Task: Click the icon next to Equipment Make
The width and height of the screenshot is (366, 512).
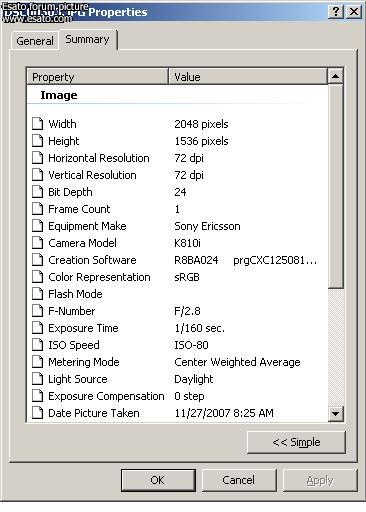Action: pyautogui.click(x=38, y=226)
